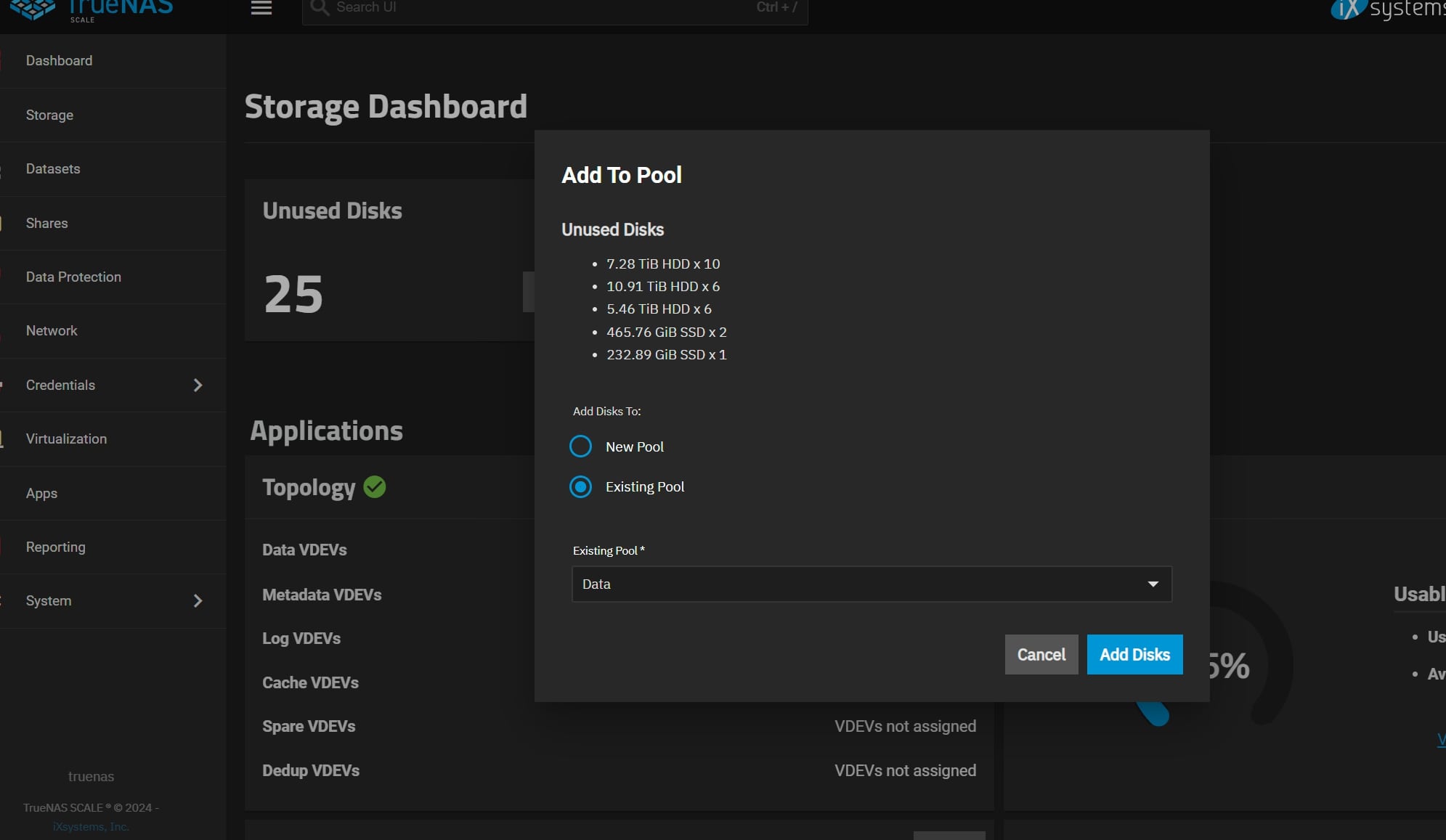The image size is (1446, 840).
Task: Cancel the Add To Pool dialog
Action: pyautogui.click(x=1041, y=654)
